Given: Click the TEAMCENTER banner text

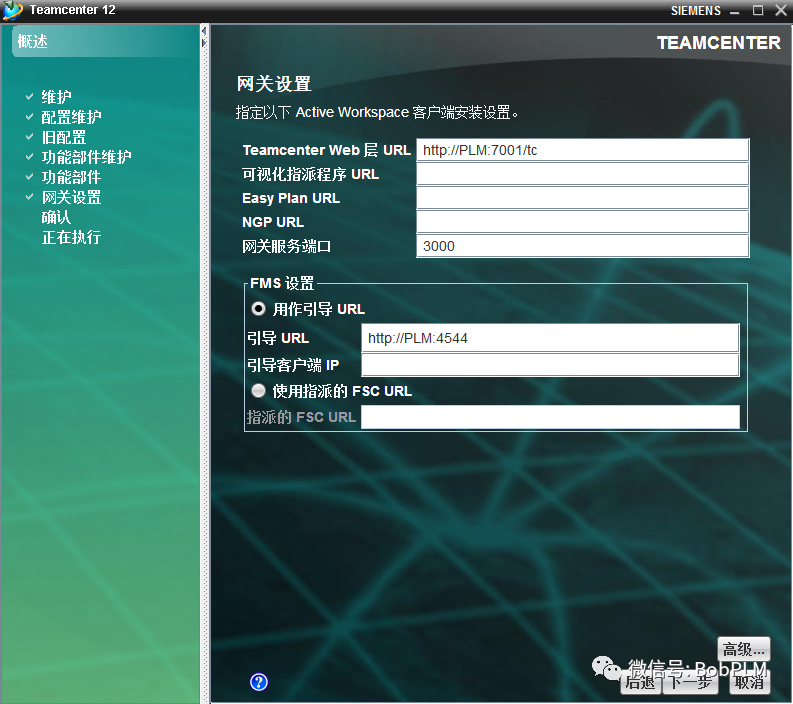Looking at the screenshot, I should [x=719, y=43].
